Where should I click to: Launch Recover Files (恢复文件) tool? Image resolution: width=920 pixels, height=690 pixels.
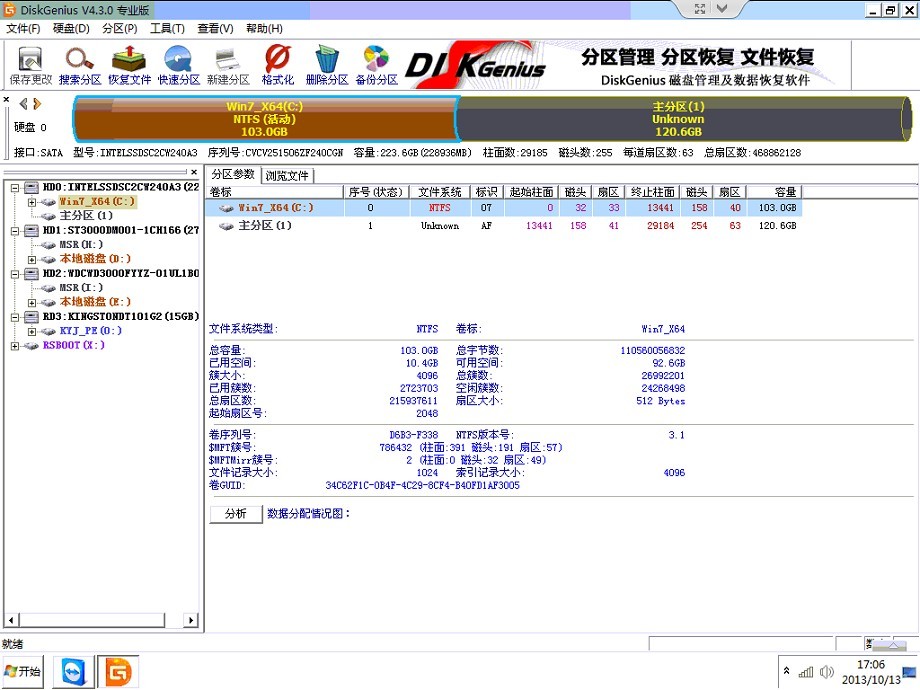[x=129, y=66]
